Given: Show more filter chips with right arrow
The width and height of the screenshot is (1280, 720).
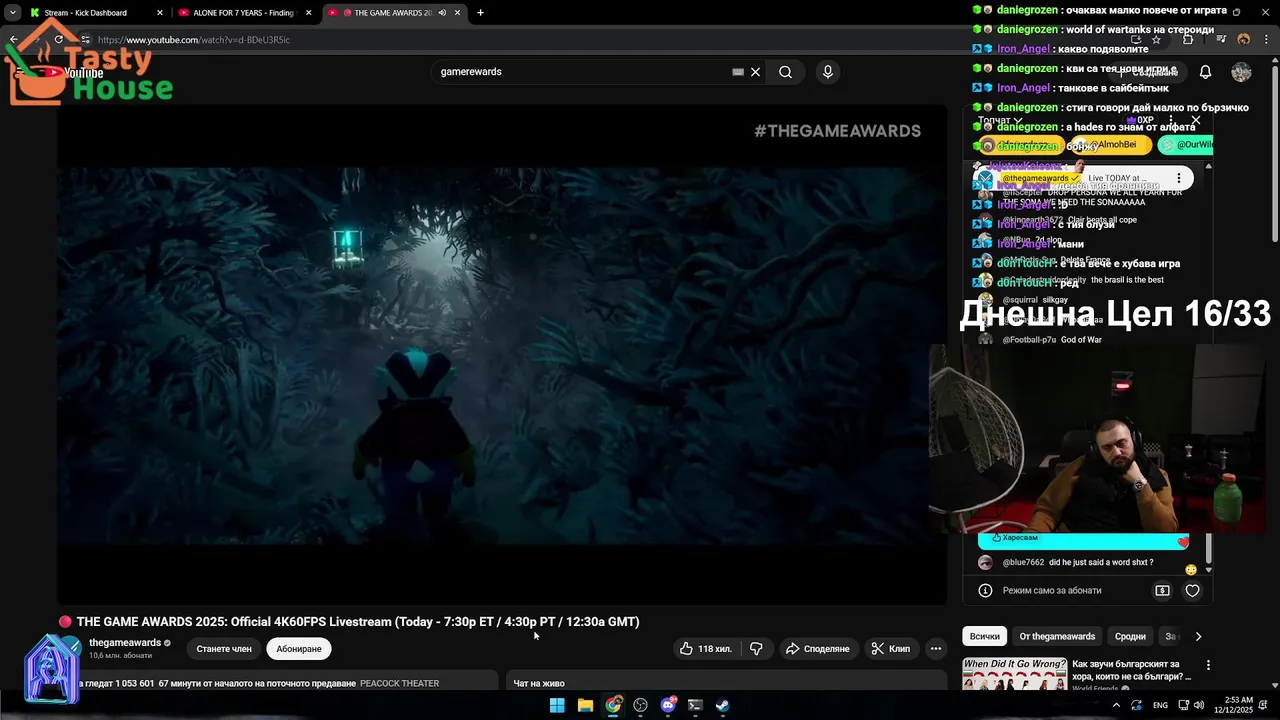Looking at the screenshot, I should pos(1198,636).
